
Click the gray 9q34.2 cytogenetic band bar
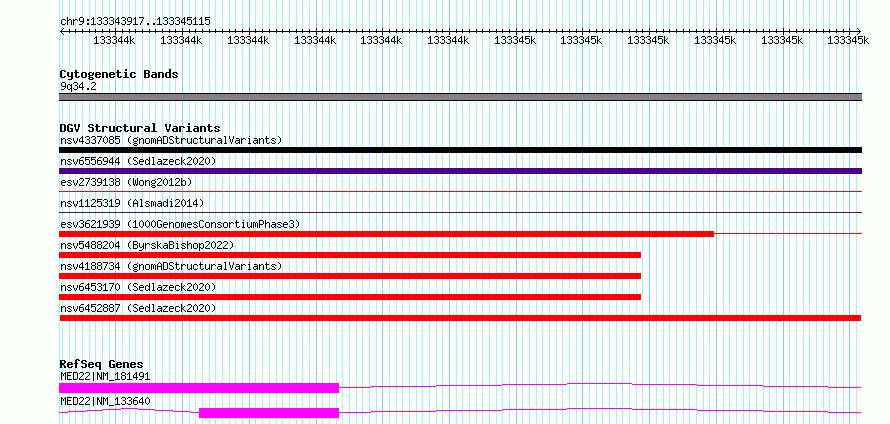[460, 97]
